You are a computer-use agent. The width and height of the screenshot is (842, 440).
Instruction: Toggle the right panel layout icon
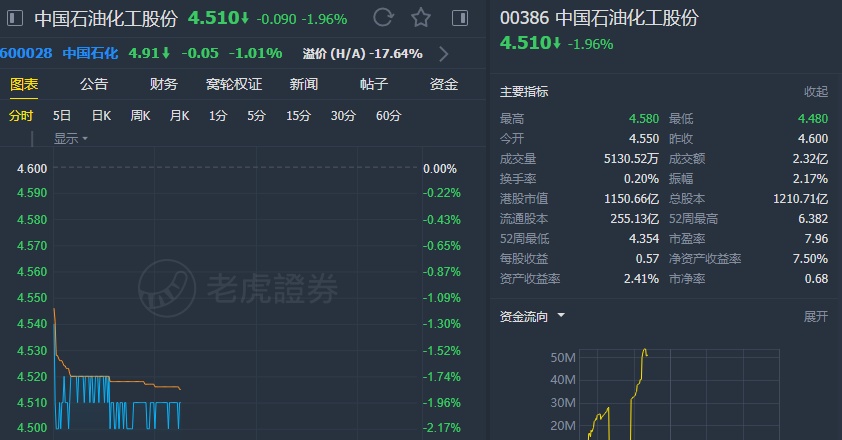click(x=460, y=18)
